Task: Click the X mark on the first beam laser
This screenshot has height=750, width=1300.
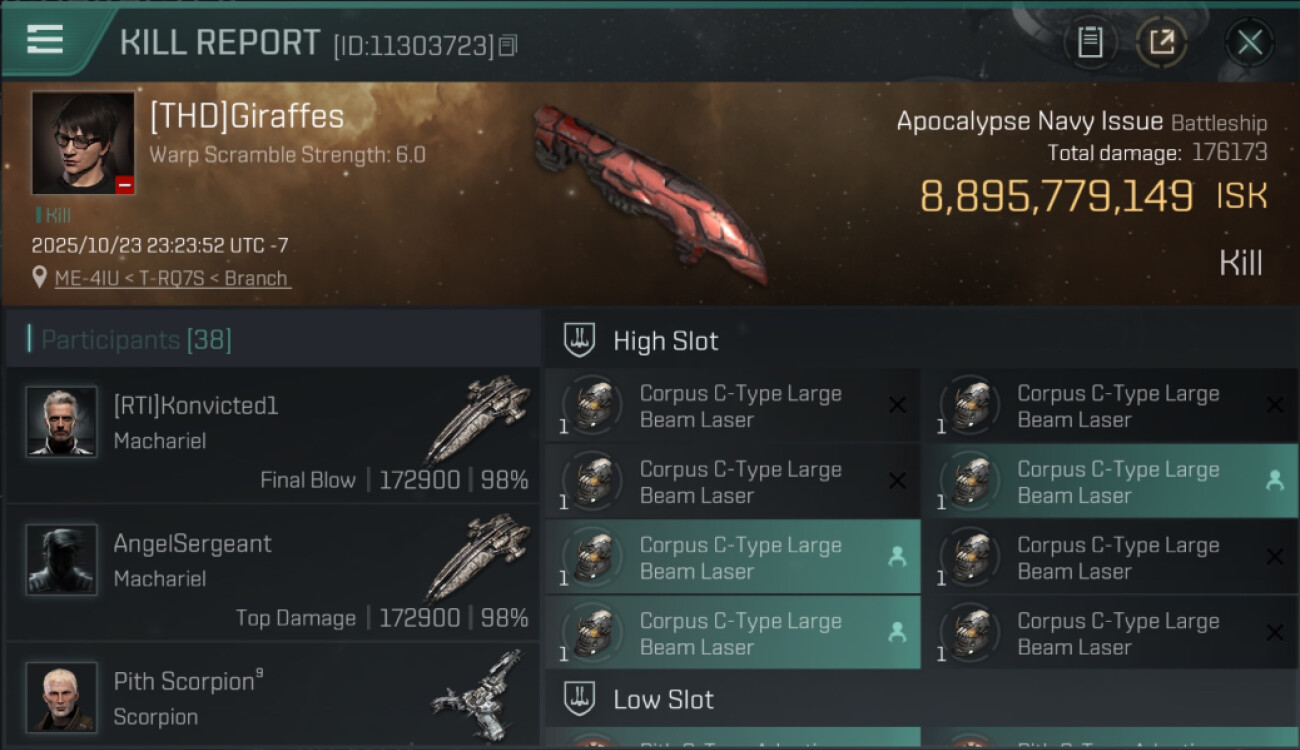Action: coord(897,405)
